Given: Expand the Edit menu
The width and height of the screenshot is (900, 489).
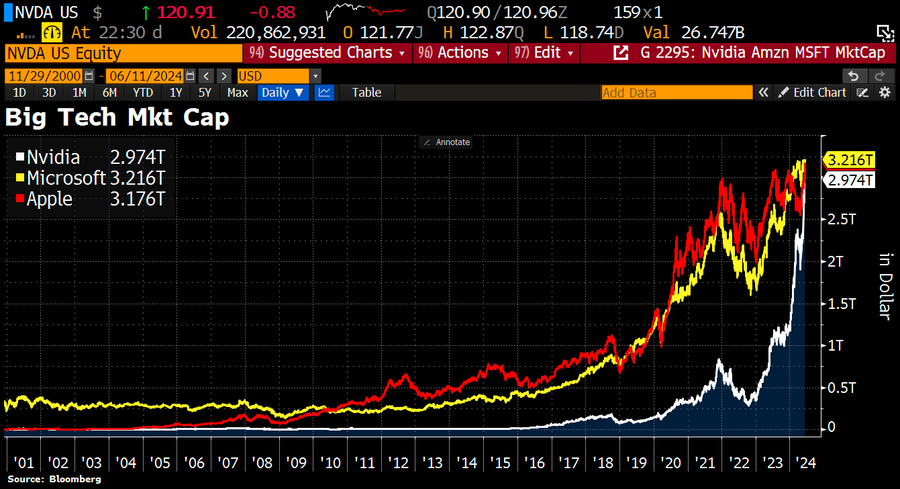Looking at the screenshot, I should coord(544,53).
